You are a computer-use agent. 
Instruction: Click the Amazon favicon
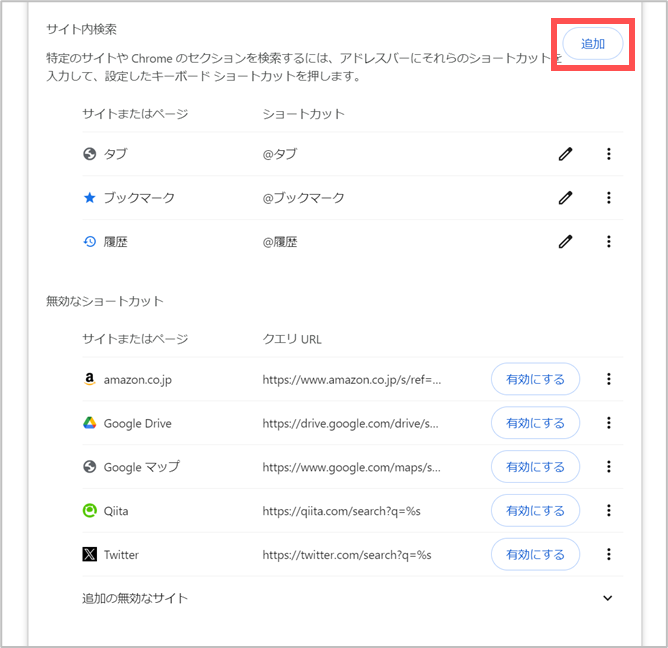pyautogui.click(x=89, y=379)
